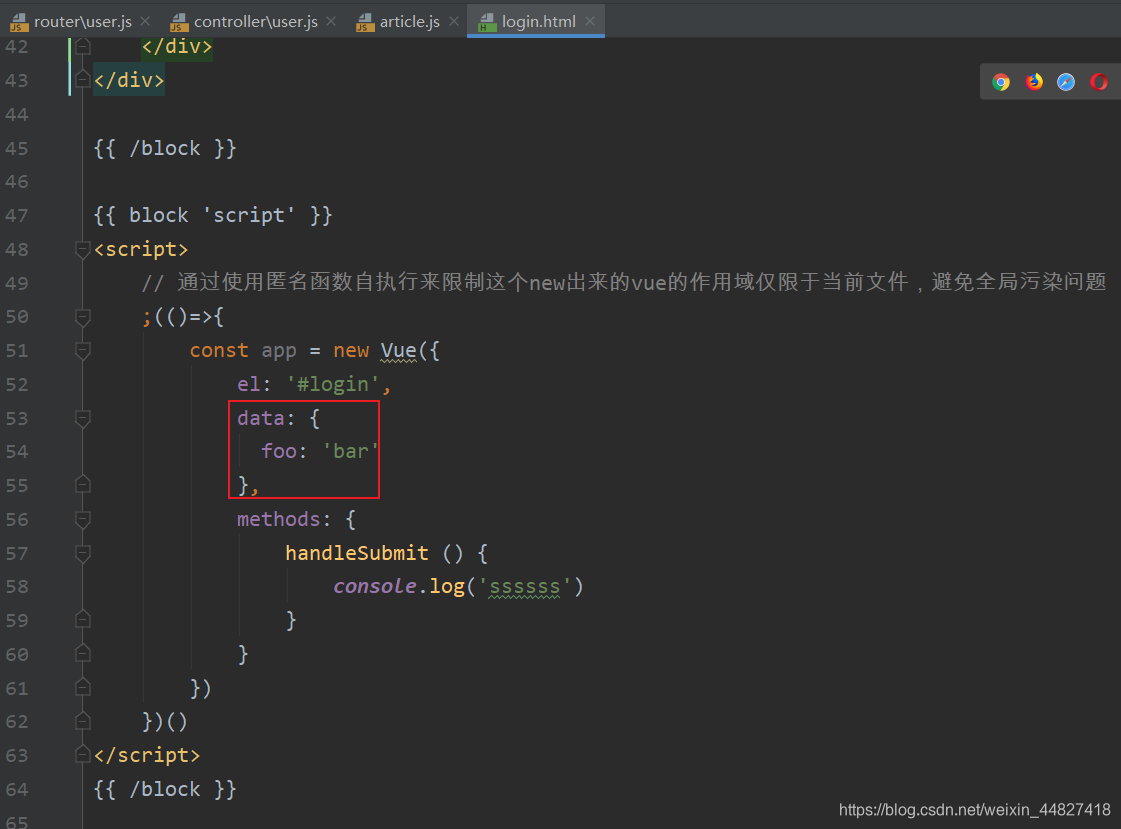Image resolution: width=1121 pixels, height=829 pixels.
Task: Collapse the methods fold at line 56
Action: pyautogui.click(x=83, y=520)
